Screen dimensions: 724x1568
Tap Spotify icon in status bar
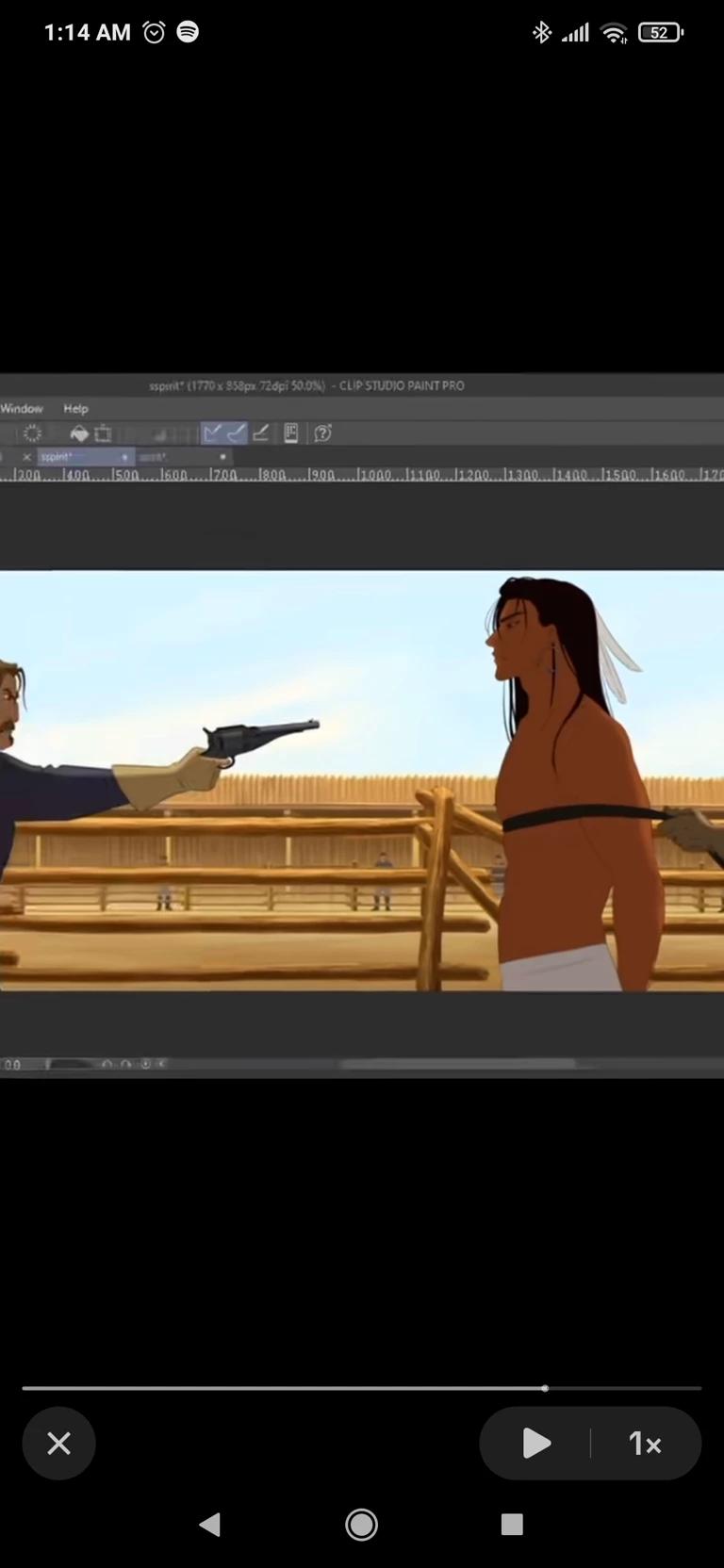(x=188, y=32)
